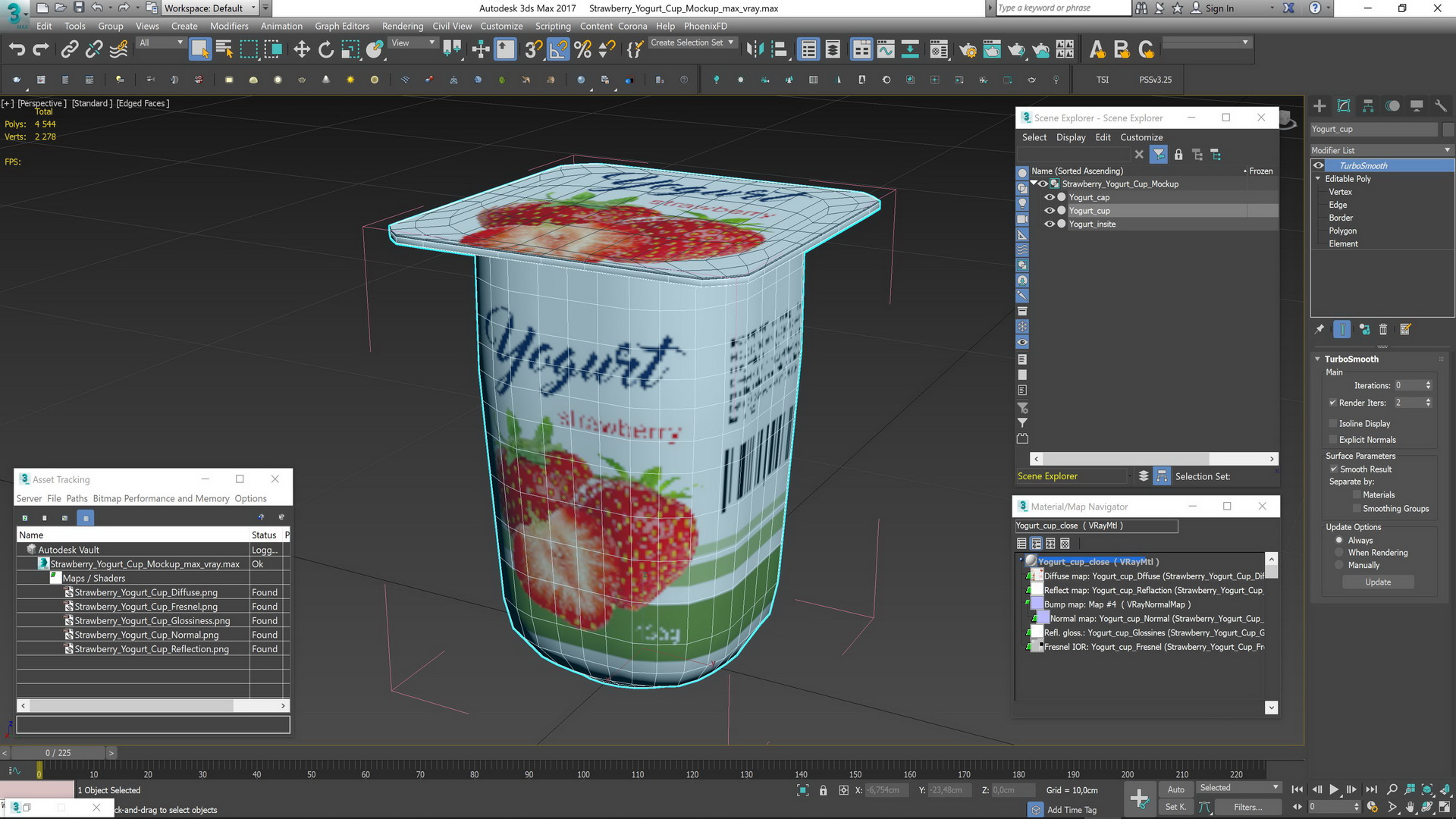Image resolution: width=1456 pixels, height=819 pixels.
Task: Open the View reference coordinate dropdown
Action: point(413,42)
